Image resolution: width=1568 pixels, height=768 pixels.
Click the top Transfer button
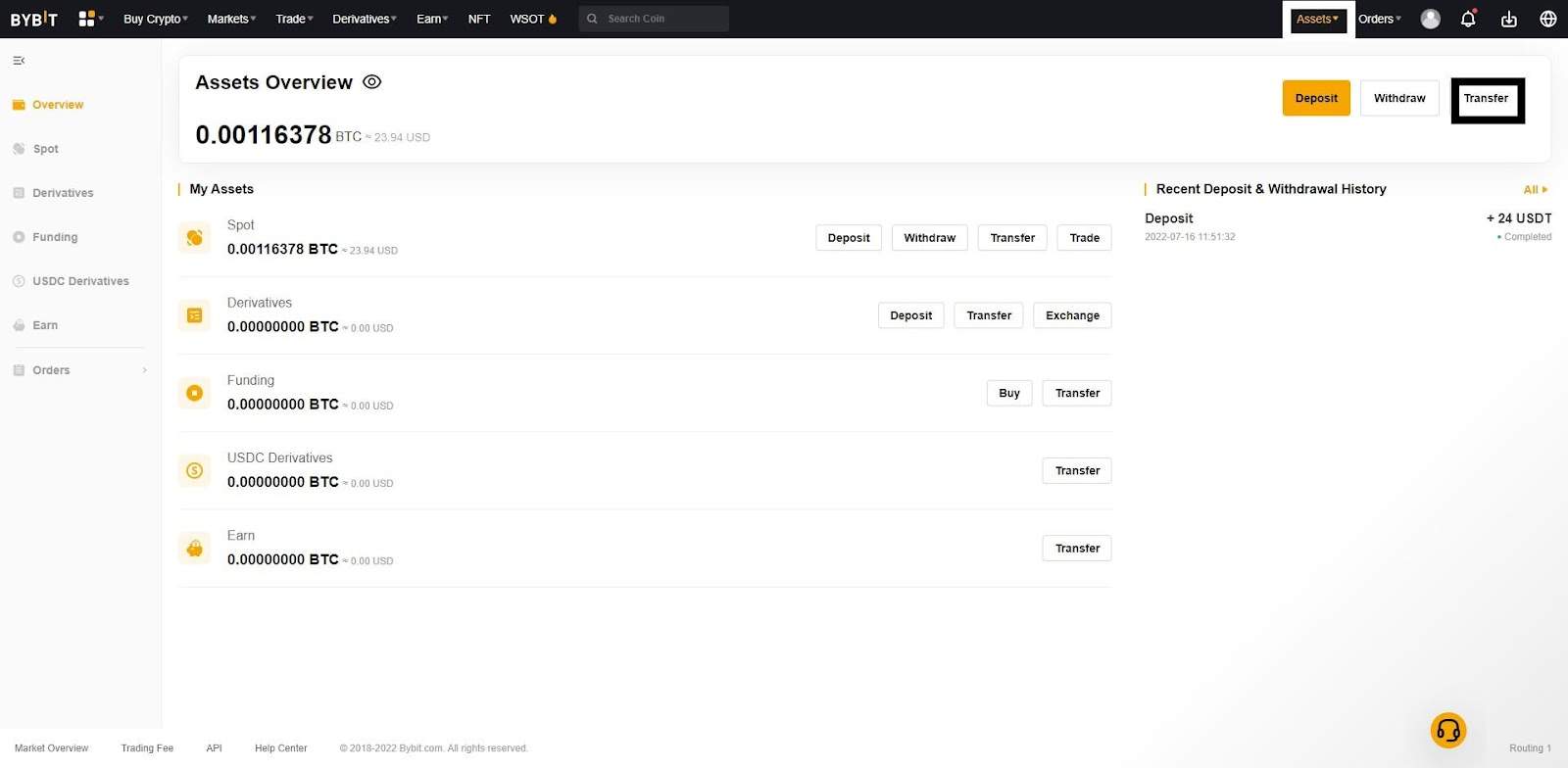pos(1486,98)
